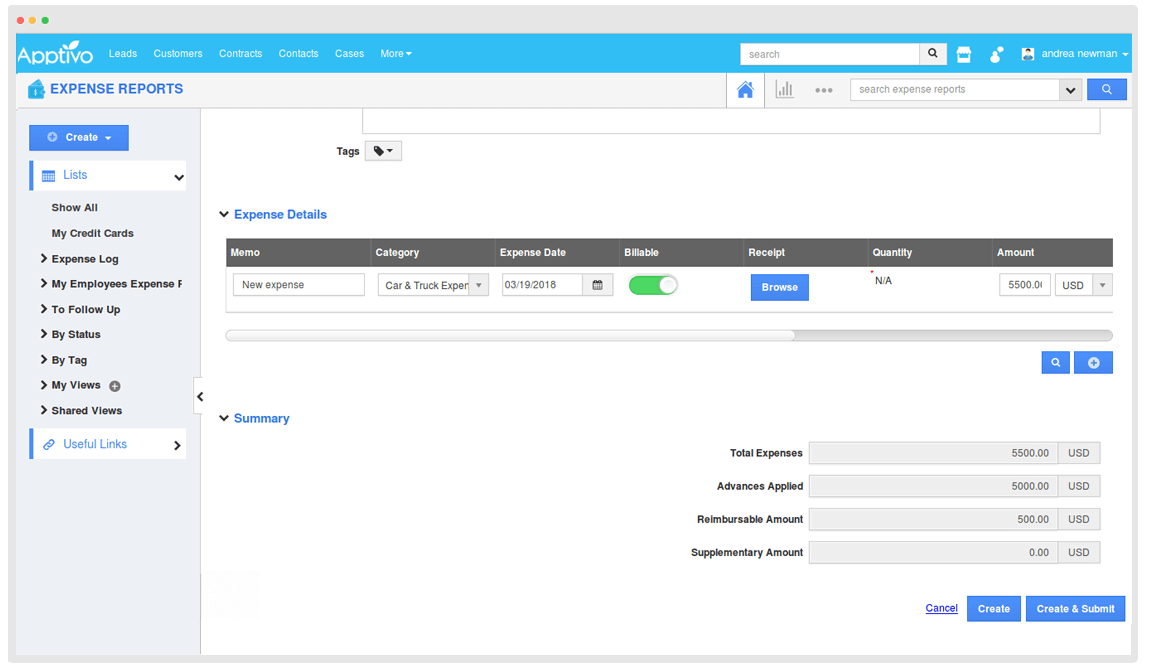The width and height of the screenshot is (1150, 670).
Task: Open the Category dropdown for Car & Truck
Action: pos(478,285)
